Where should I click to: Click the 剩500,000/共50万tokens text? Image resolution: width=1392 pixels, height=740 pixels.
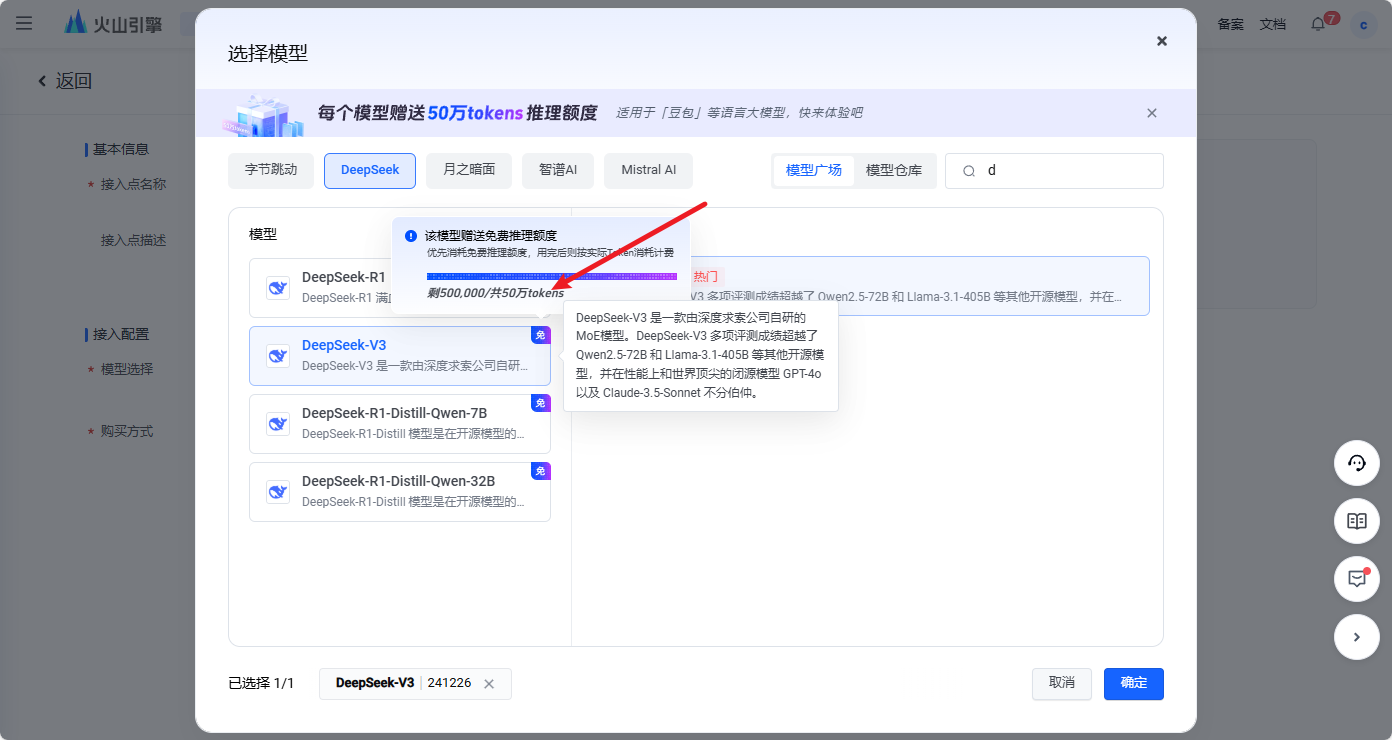click(x=495, y=293)
